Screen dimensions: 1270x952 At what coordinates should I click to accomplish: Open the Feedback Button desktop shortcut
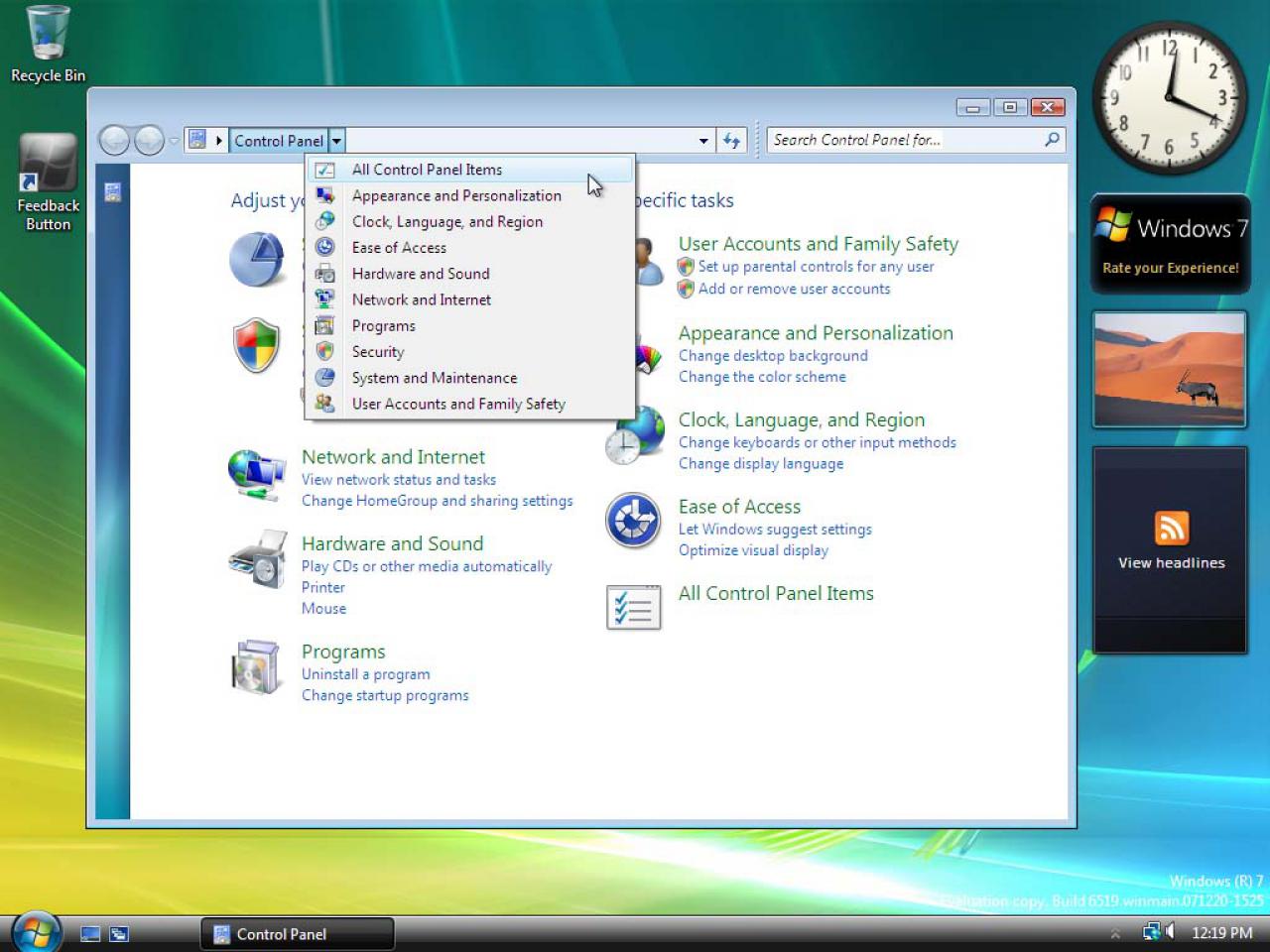(x=48, y=183)
